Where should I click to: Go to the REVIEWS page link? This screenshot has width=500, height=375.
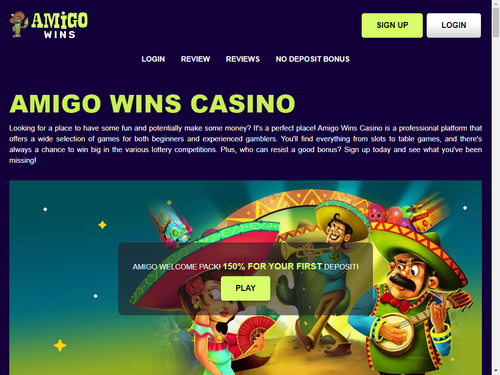pos(243,59)
